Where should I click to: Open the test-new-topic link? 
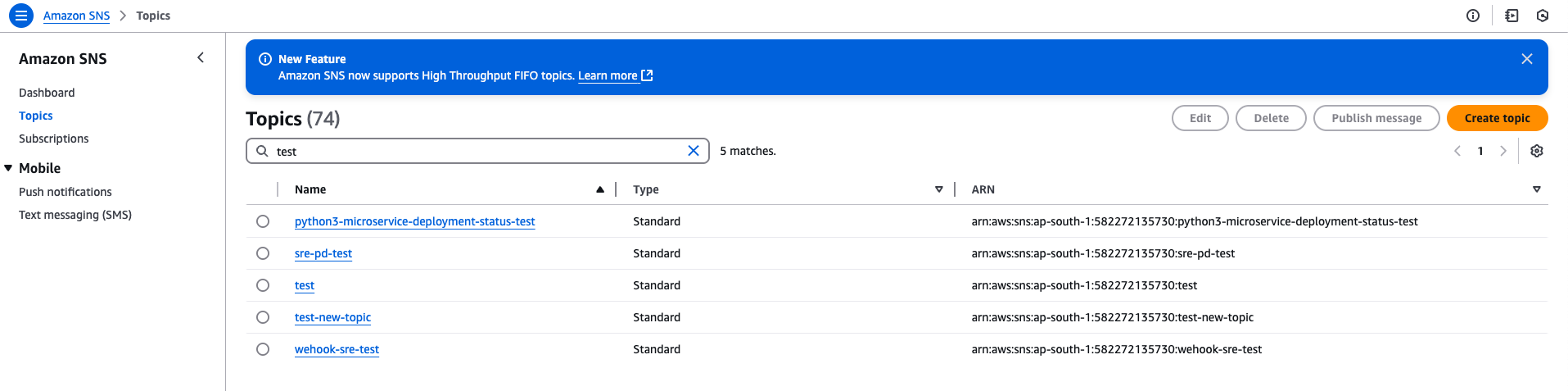tap(332, 317)
